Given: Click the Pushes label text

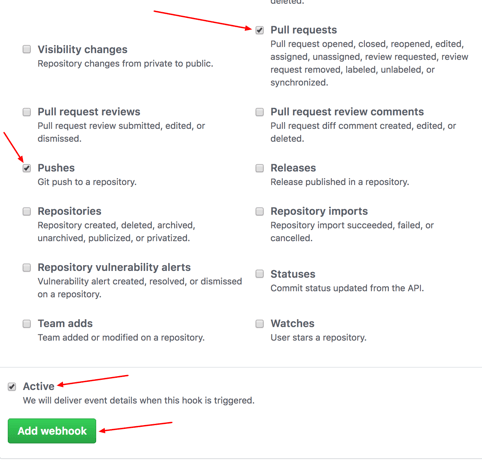Looking at the screenshot, I should coord(56,168).
